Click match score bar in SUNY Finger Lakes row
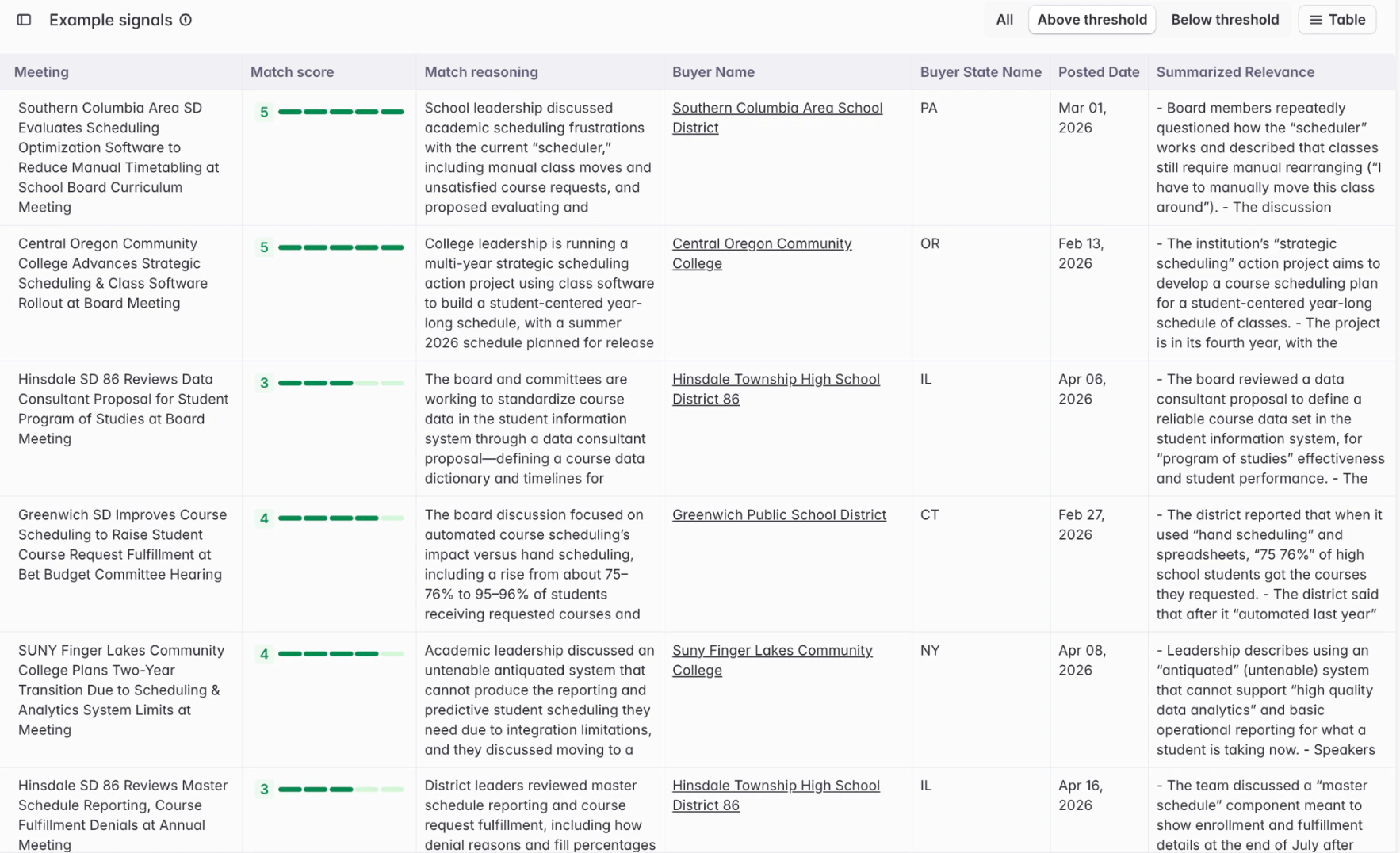Viewport: 1400px width, 853px height. coord(341,654)
